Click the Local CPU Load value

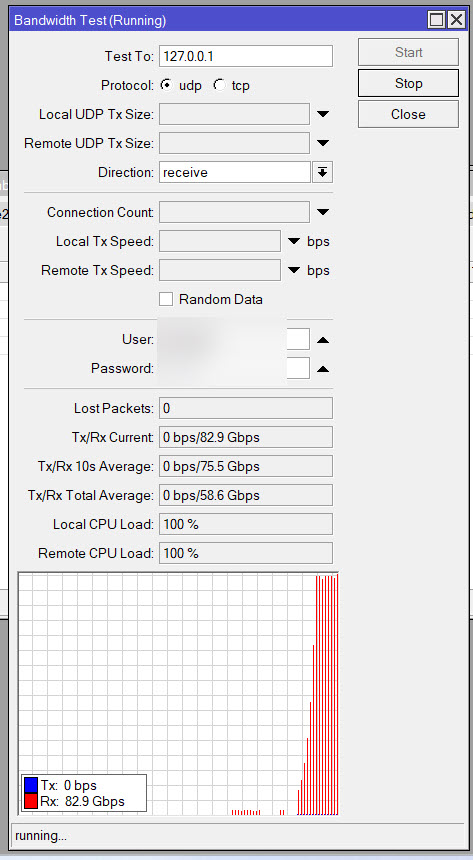[246, 524]
